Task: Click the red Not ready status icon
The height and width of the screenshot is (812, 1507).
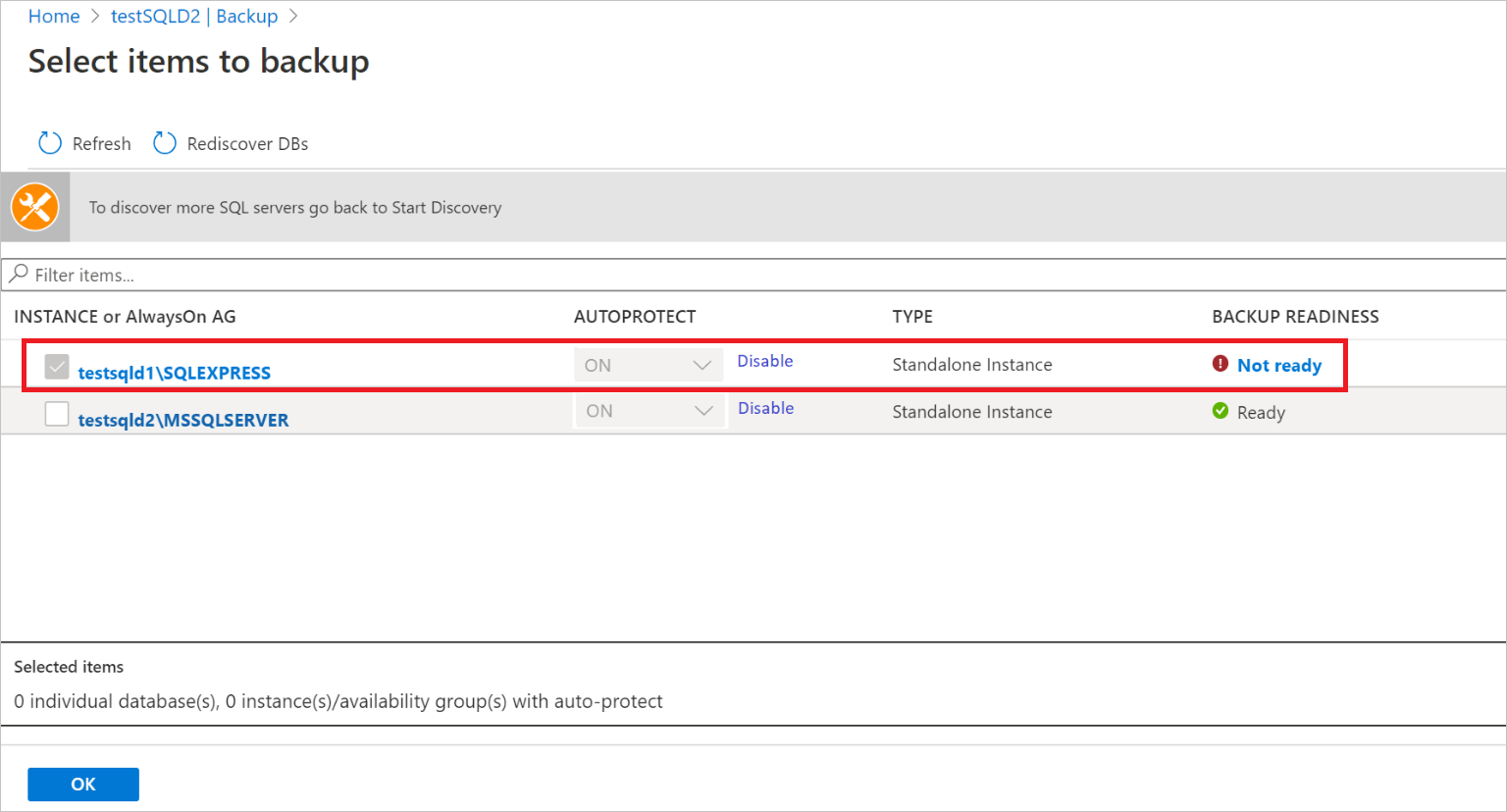Action: [x=1220, y=364]
